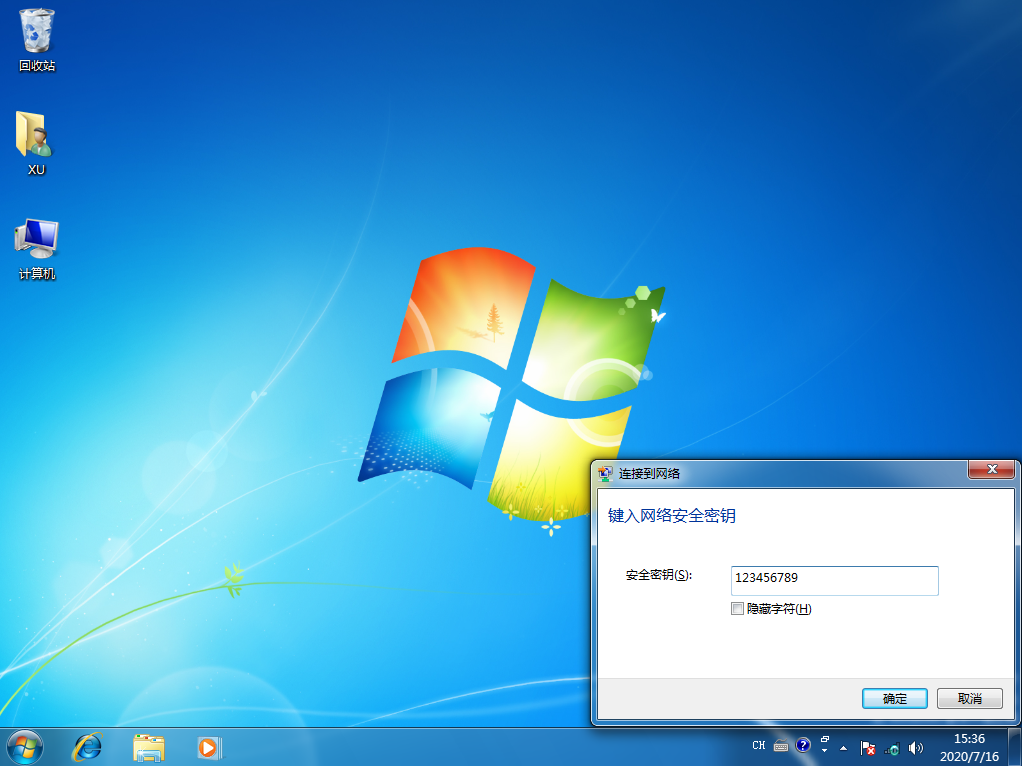Restore the language bar with its restore button
The height and width of the screenshot is (766, 1022).
coord(825,739)
